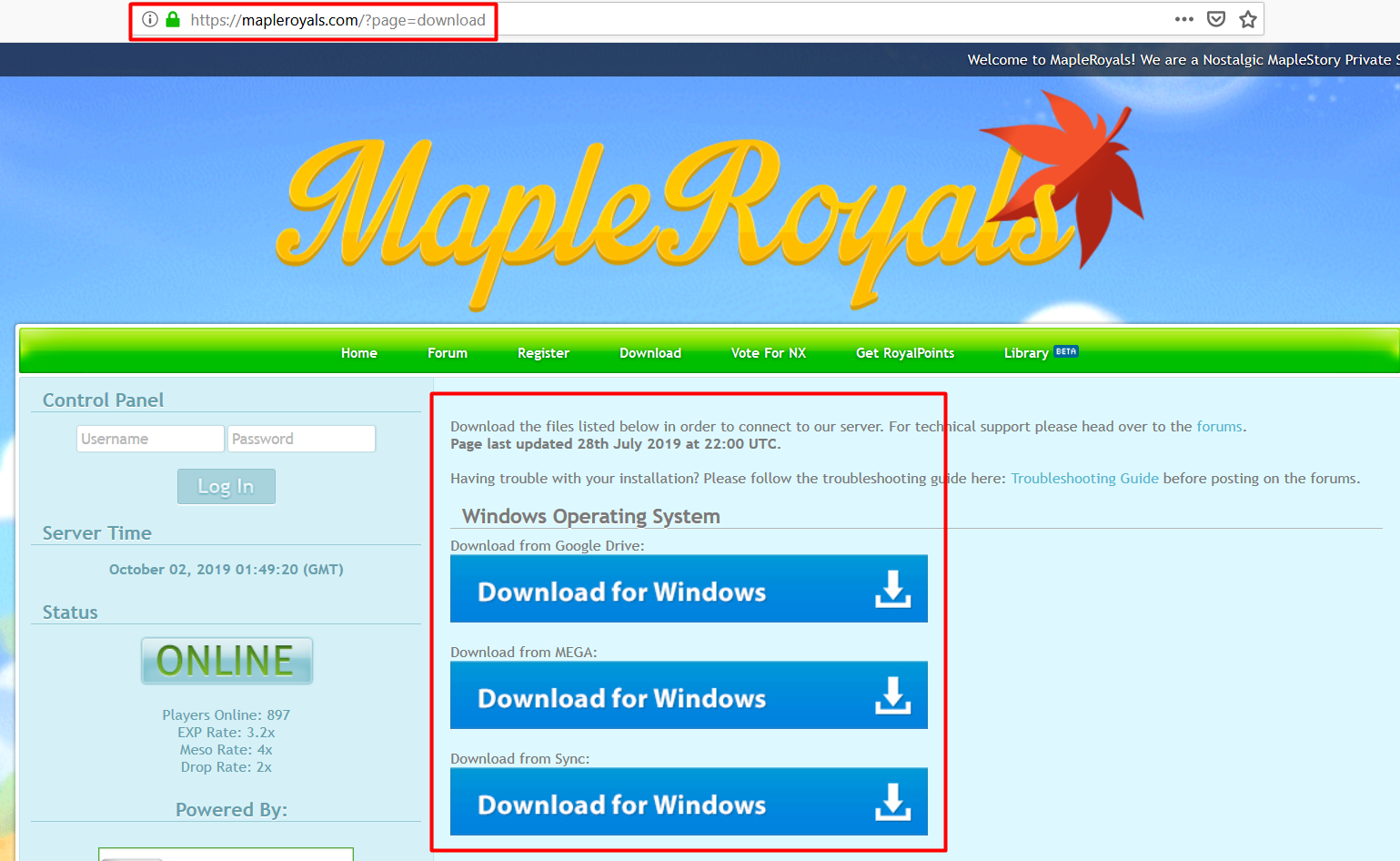Click the Sync download arrow icon
The width and height of the screenshot is (1400, 861).
tap(892, 803)
